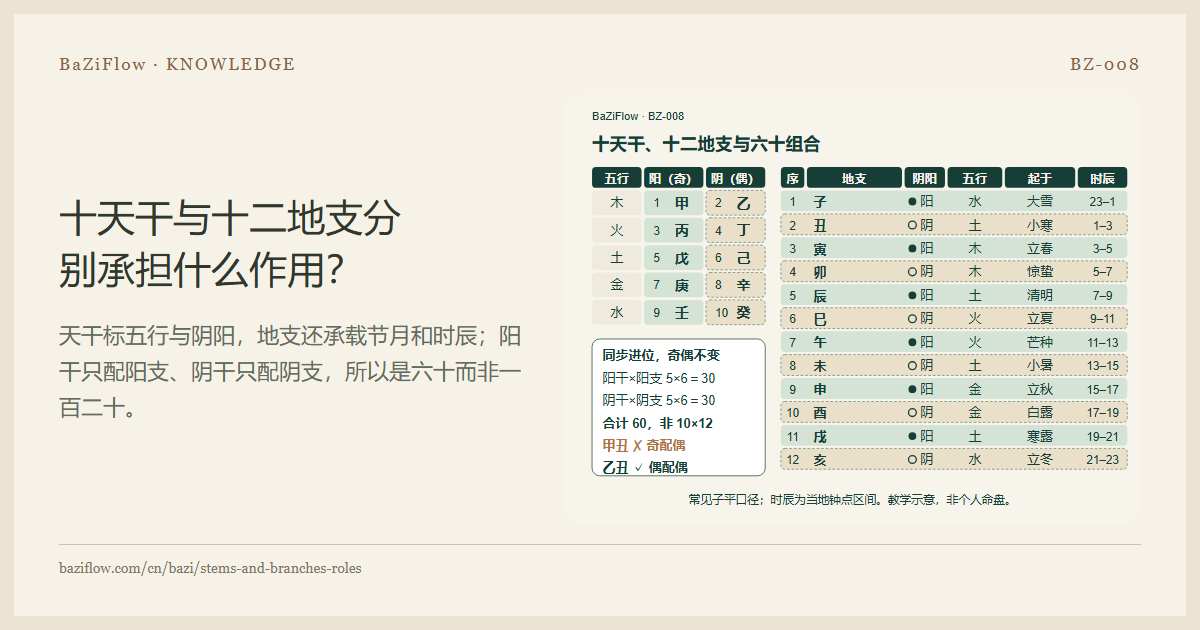Click the card title 十天干、十二地支与六十组合
Viewport: 1200px width, 630px height.
pos(706,144)
